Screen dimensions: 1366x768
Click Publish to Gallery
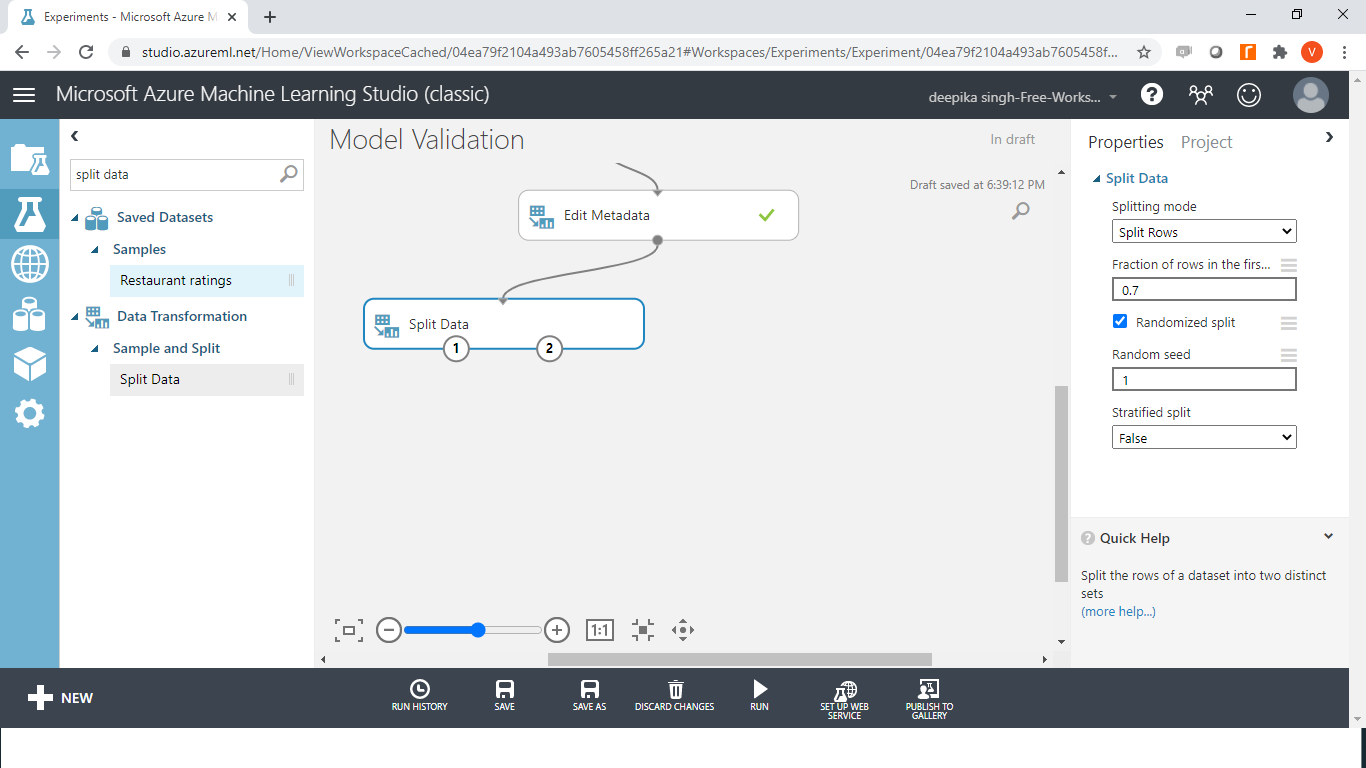tap(929, 700)
